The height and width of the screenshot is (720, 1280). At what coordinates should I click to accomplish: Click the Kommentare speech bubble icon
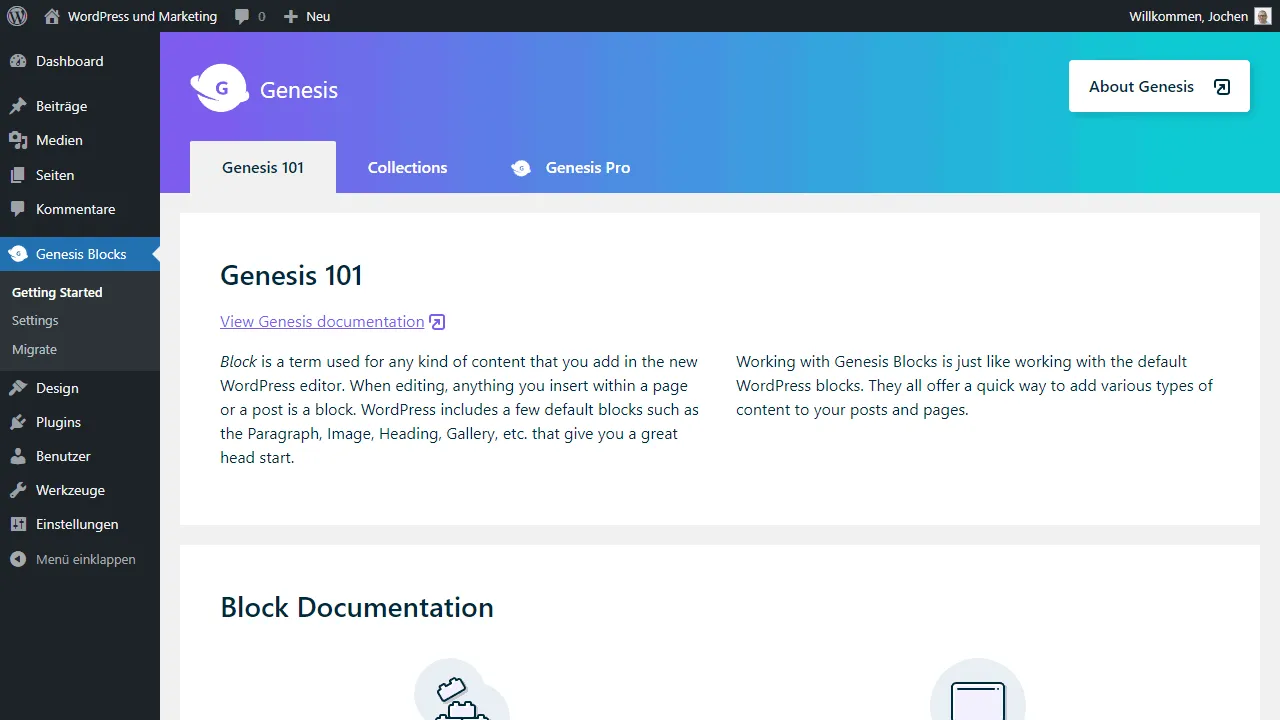(18, 209)
